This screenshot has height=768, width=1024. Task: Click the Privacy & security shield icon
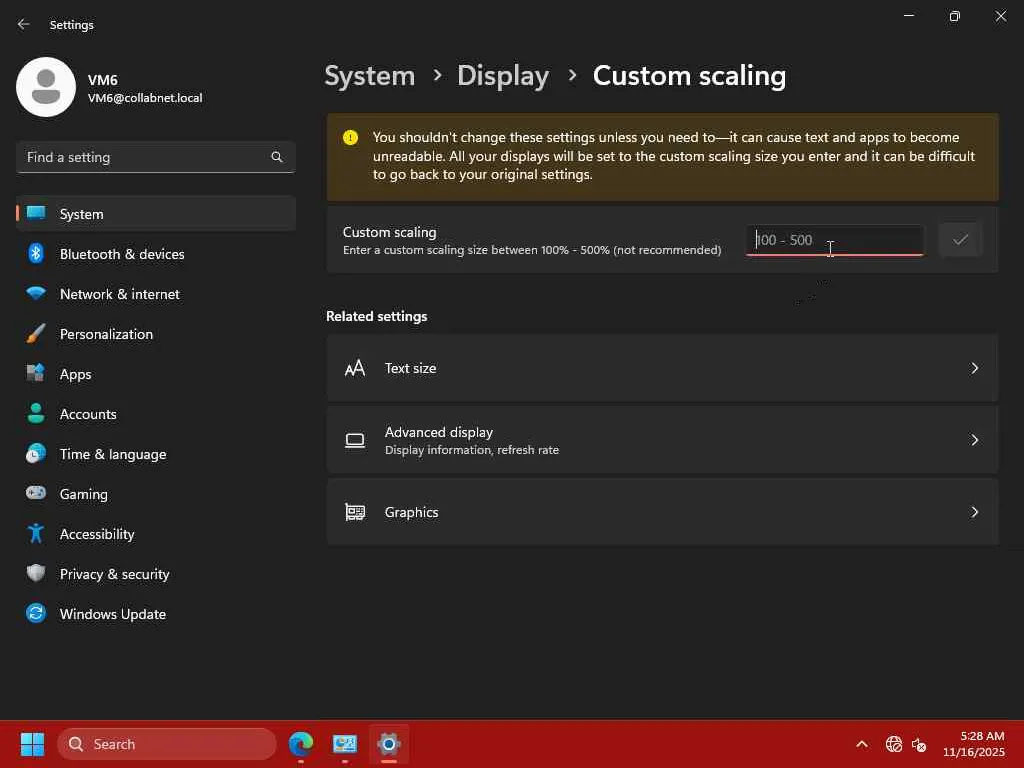point(36,574)
